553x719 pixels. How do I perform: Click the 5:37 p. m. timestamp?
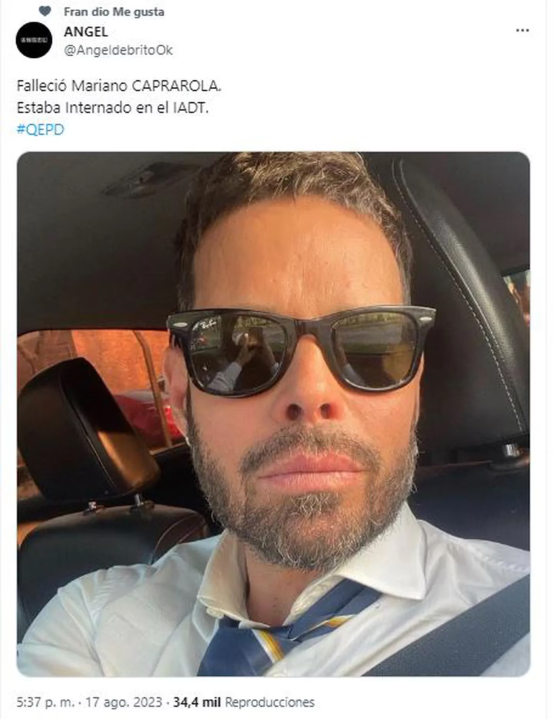[x=43, y=702]
